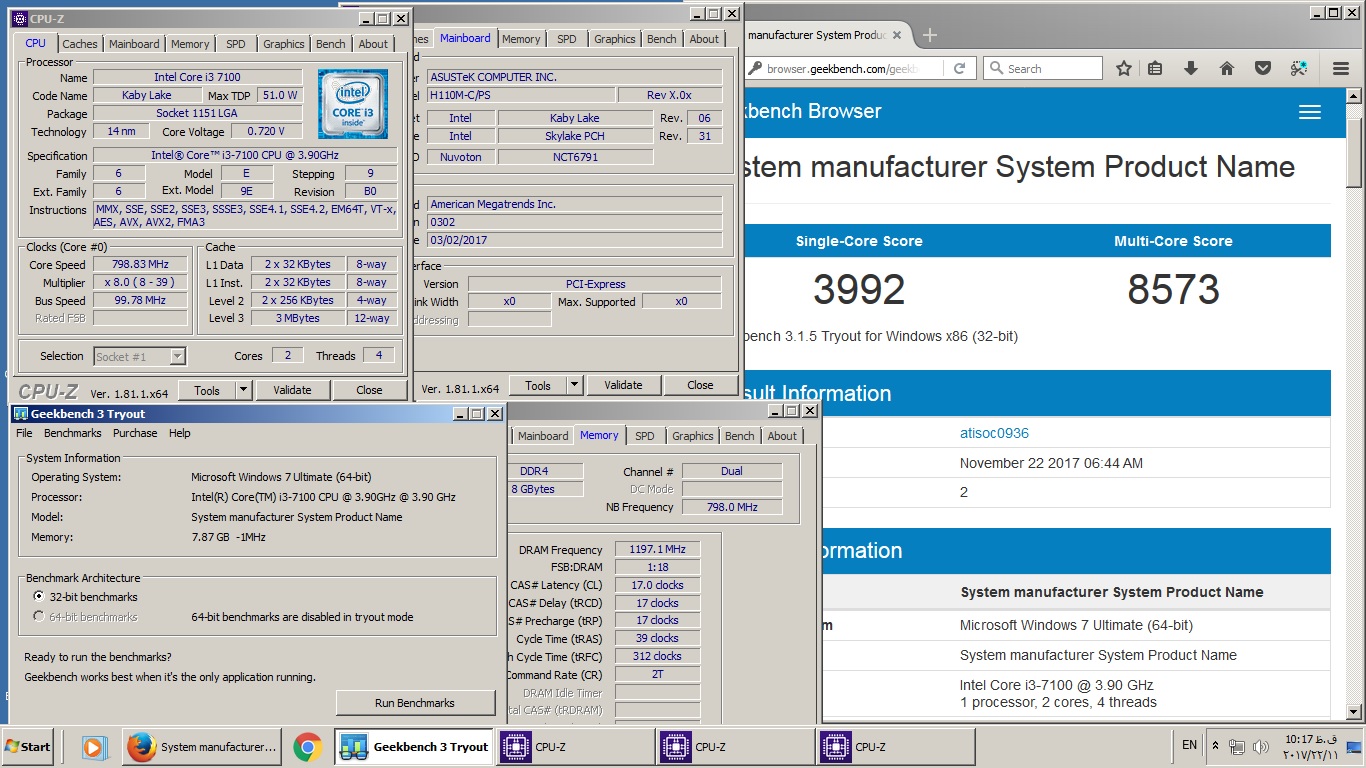Screen dimensions: 1366x768
Task: Open Firefox bookmarks list icon
Action: tap(1155, 69)
